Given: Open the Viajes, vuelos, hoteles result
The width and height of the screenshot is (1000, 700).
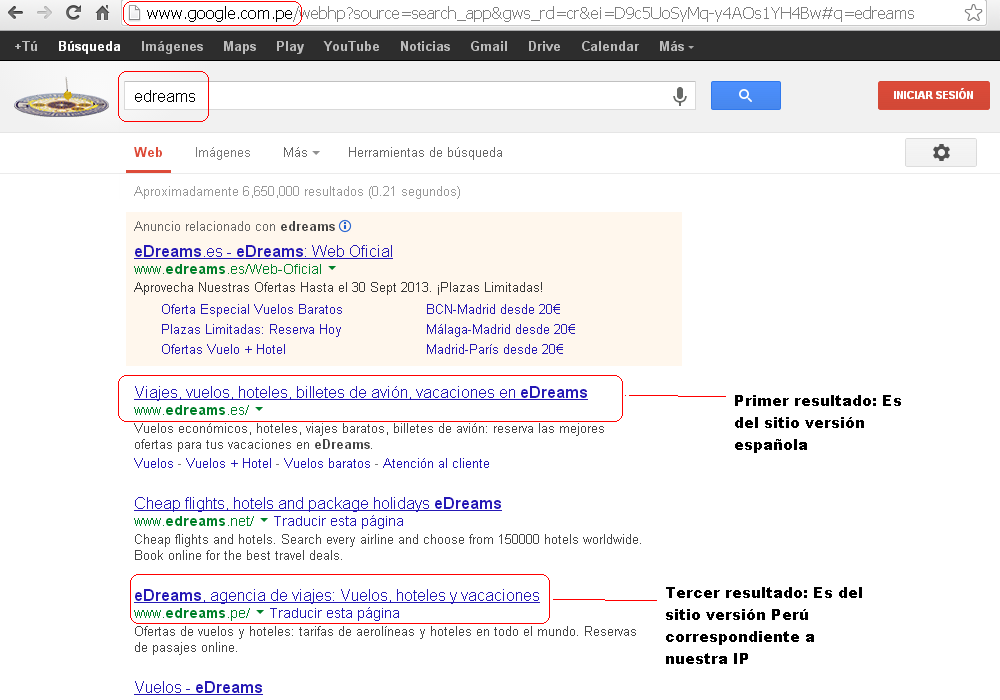Looking at the screenshot, I should 361,393.
